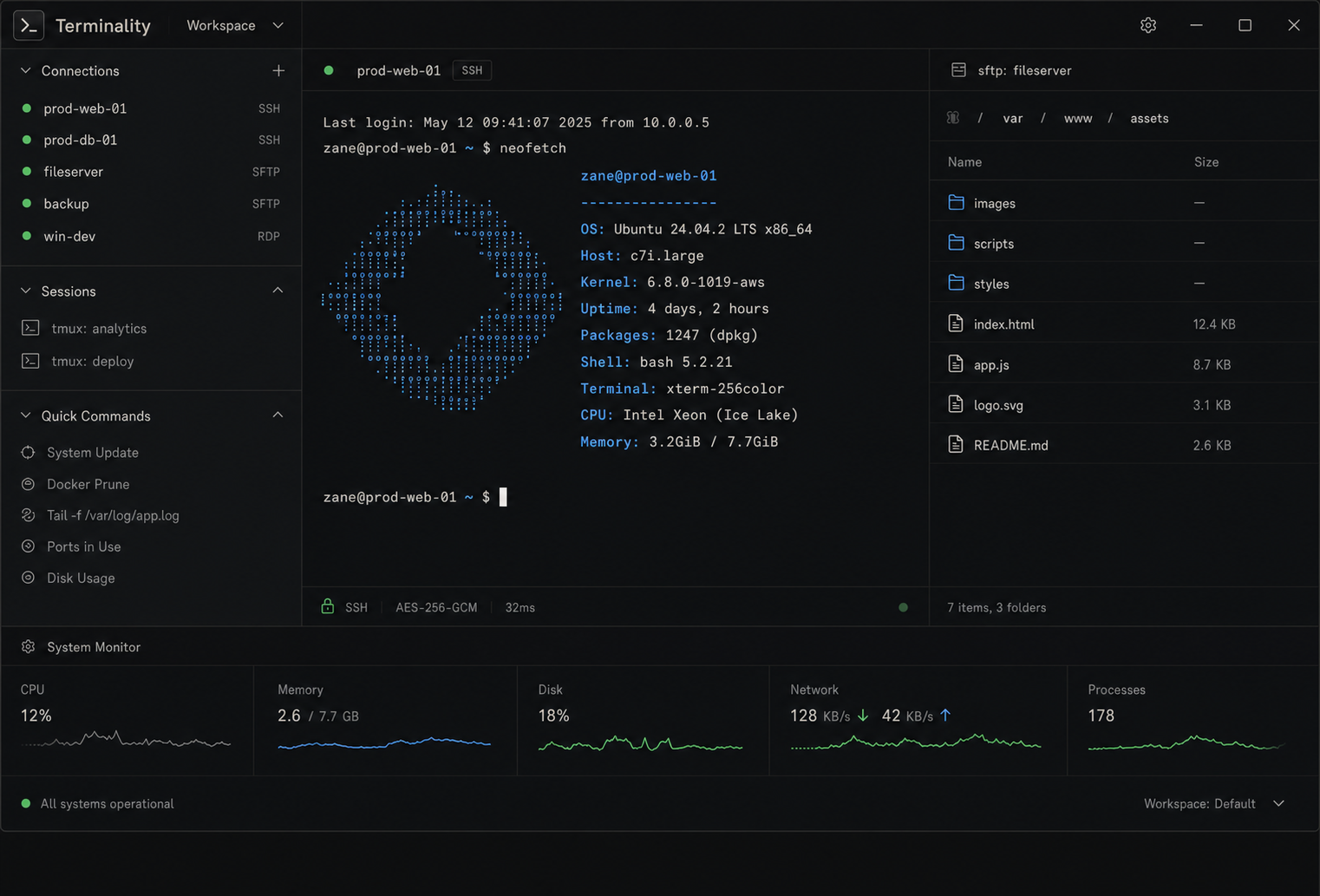Click the Processes sparkline graph
This screenshot has height=896, width=1320.
click(1185, 742)
